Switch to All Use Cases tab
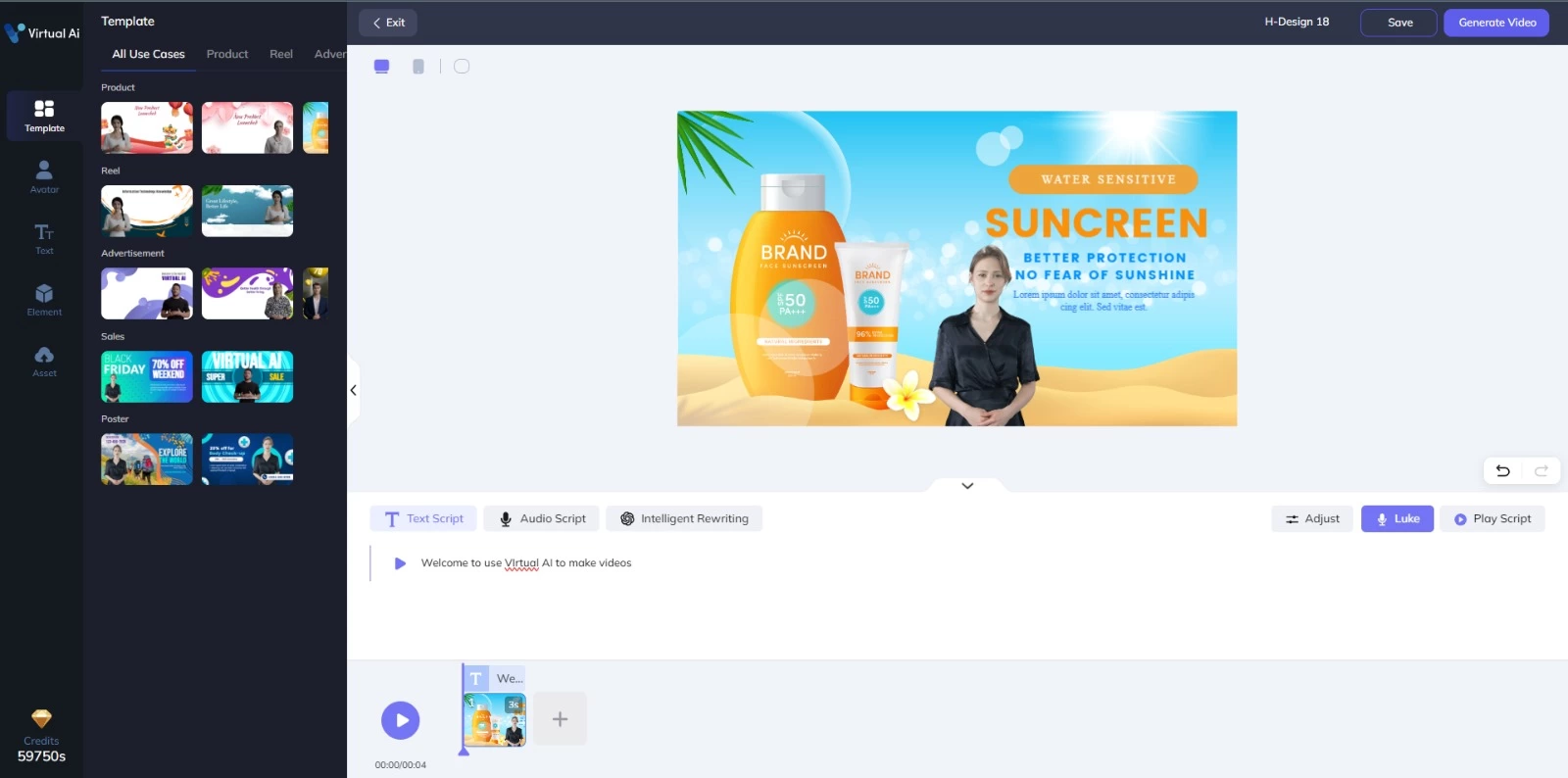The width and height of the screenshot is (1568, 778). pyautogui.click(x=148, y=54)
